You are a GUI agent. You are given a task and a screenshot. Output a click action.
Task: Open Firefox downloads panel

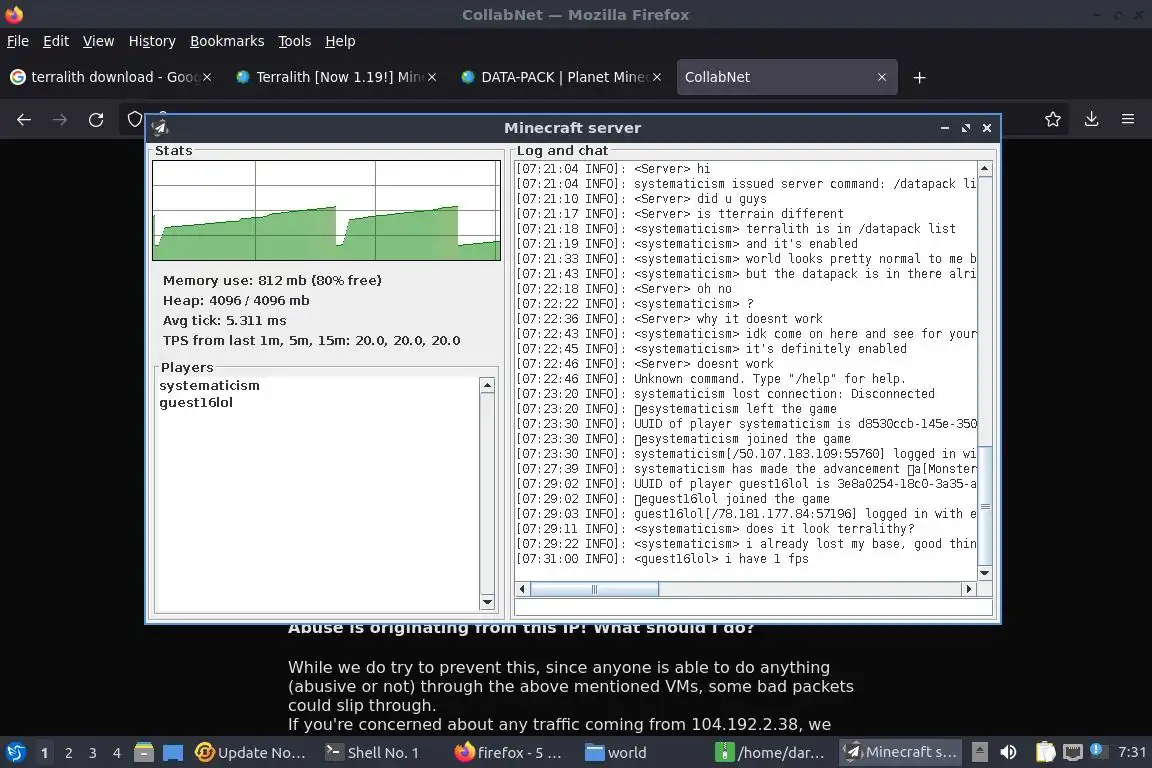(x=1091, y=119)
